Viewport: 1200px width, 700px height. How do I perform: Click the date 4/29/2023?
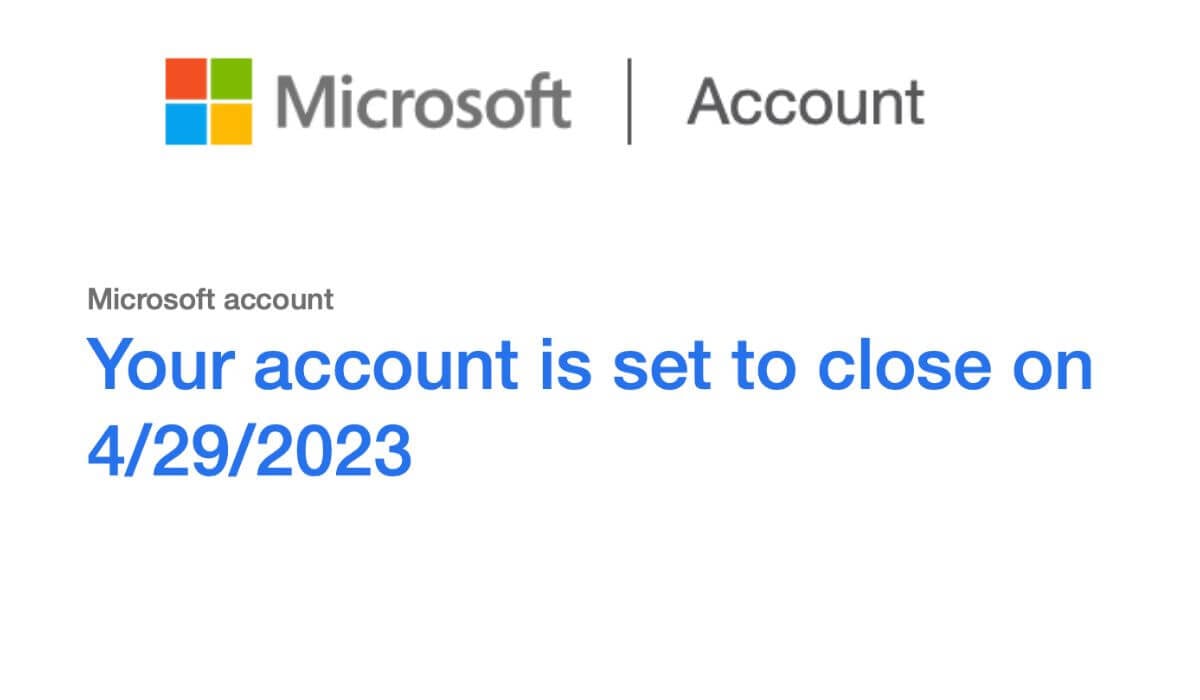tap(250, 452)
